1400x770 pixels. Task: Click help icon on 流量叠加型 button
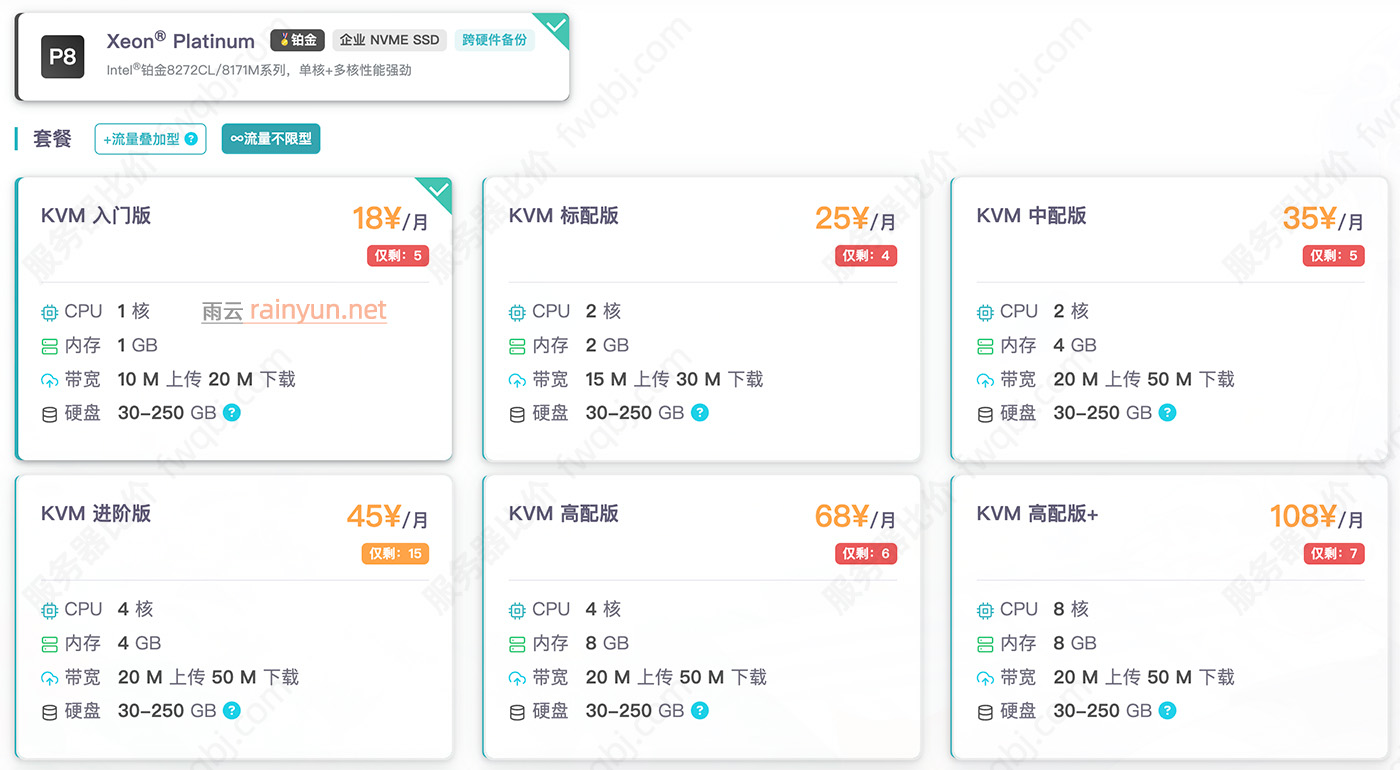click(191, 139)
